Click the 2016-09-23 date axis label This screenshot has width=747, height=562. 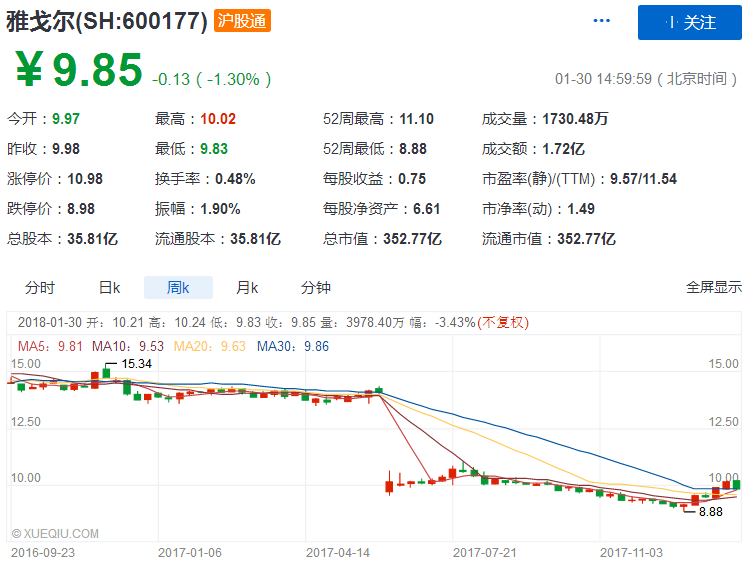point(43,552)
